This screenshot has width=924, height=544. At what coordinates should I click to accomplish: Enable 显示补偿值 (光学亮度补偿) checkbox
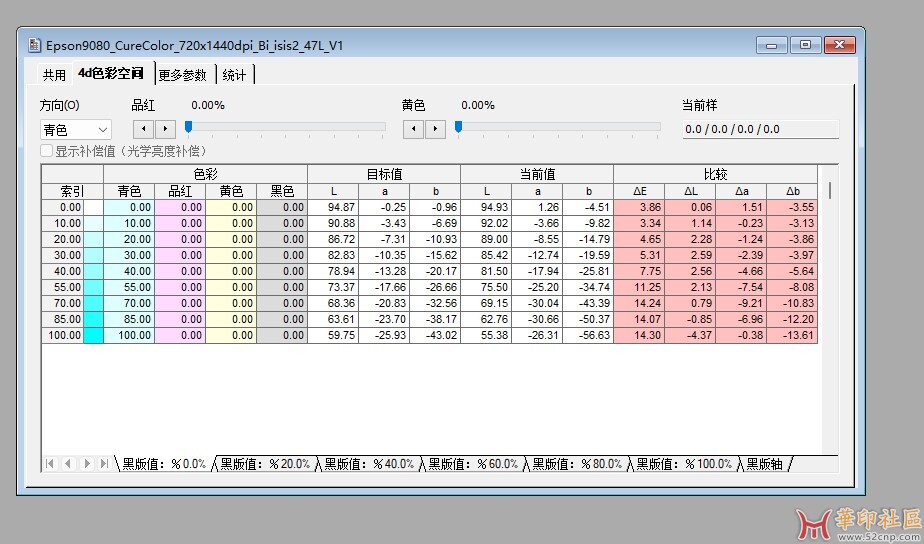click(x=47, y=151)
